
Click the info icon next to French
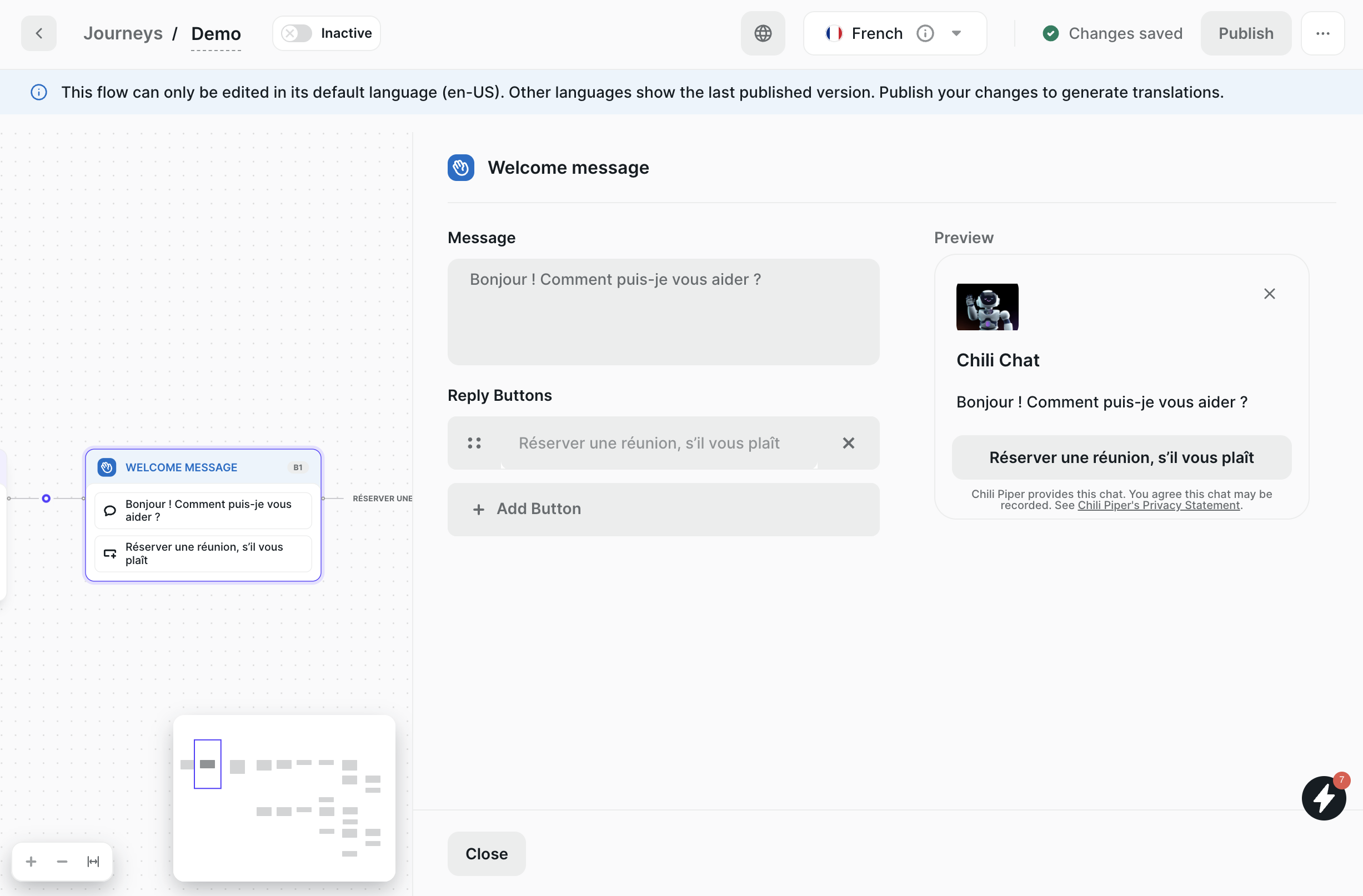[924, 33]
